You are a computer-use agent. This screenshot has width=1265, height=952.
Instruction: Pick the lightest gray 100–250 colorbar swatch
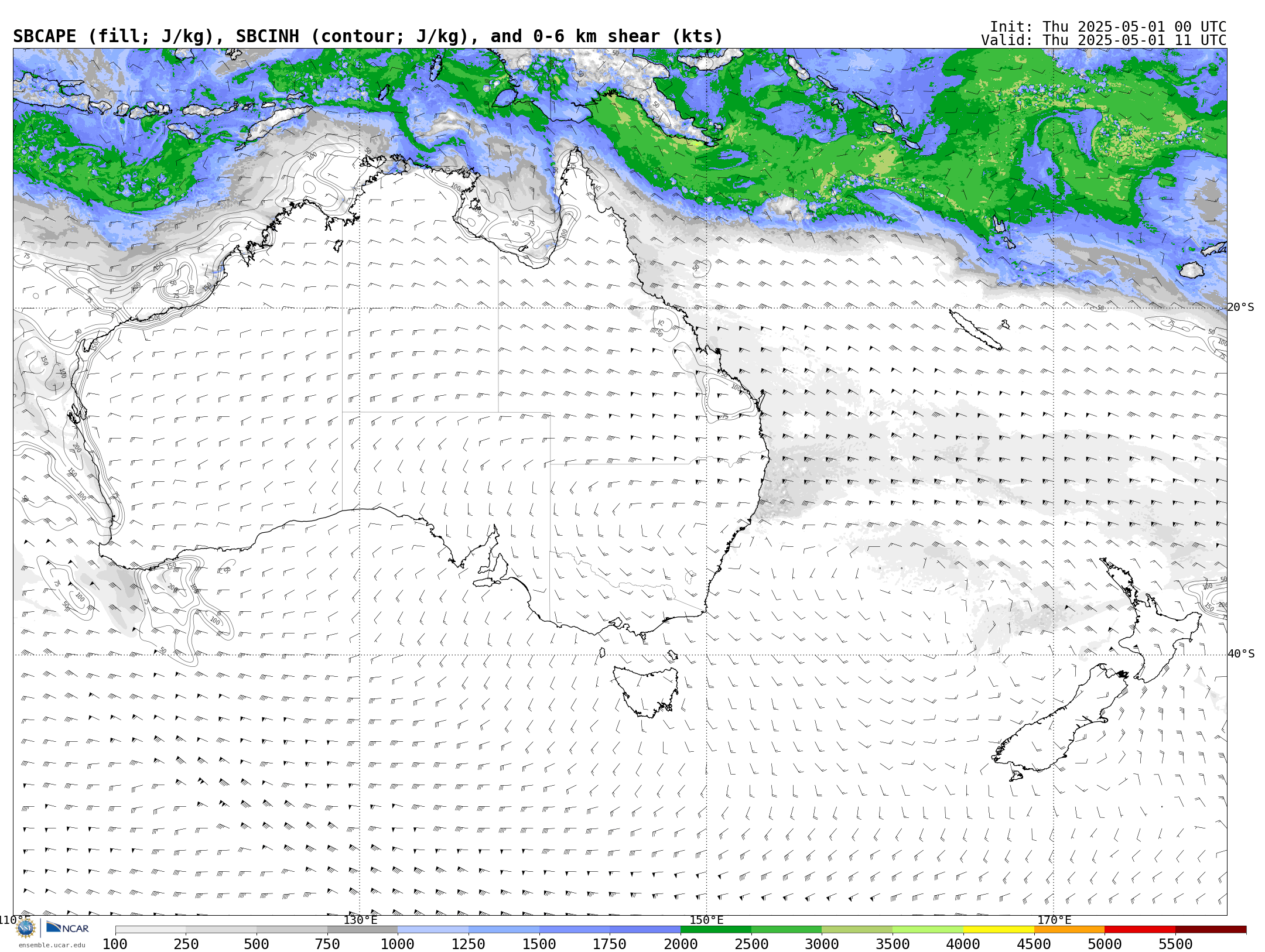[x=151, y=930]
